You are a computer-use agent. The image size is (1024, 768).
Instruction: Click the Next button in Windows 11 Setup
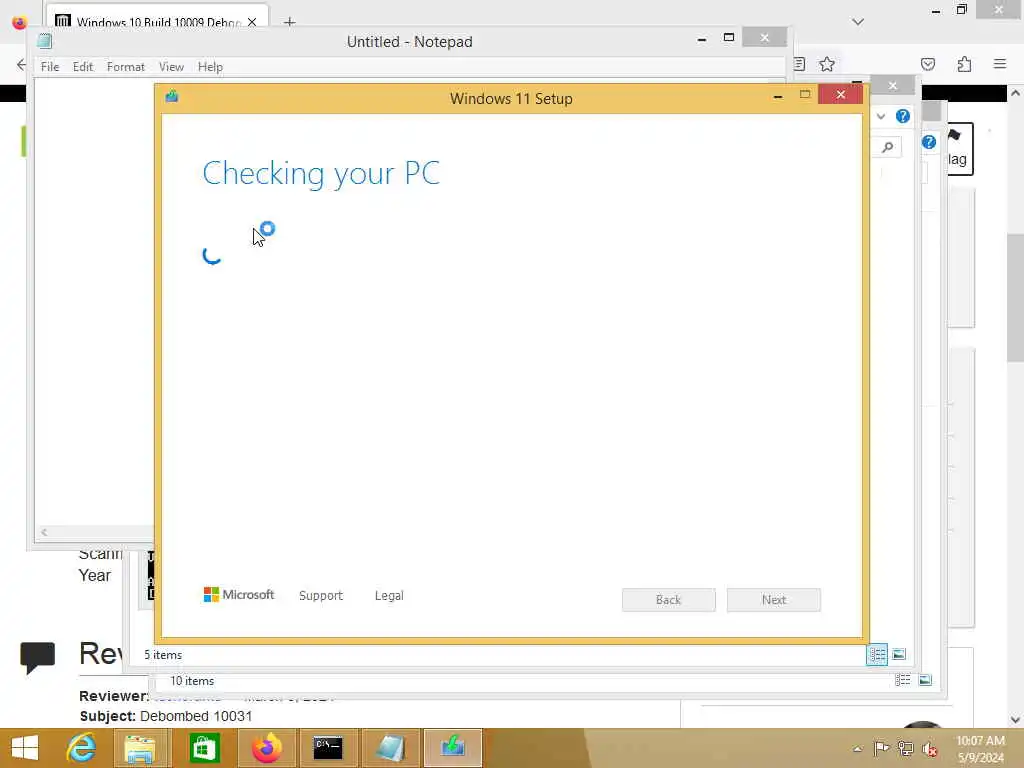click(774, 600)
